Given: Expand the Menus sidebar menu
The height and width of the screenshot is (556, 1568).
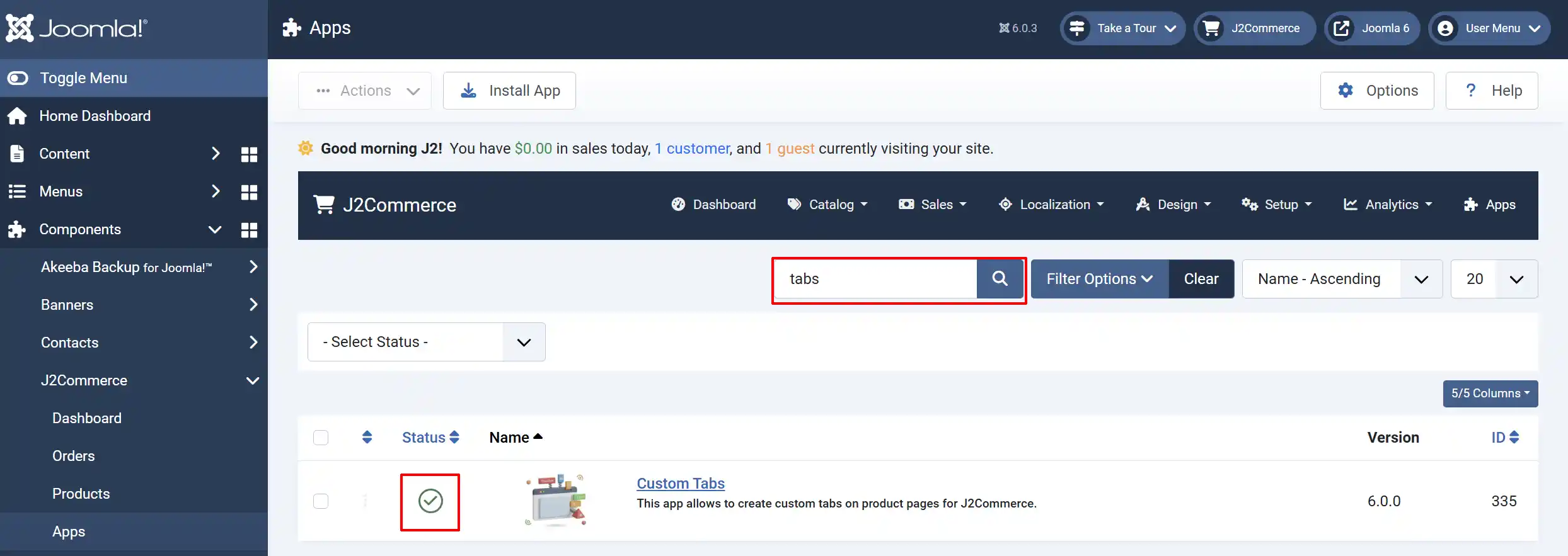Looking at the screenshot, I should click(x=216, y=191).
